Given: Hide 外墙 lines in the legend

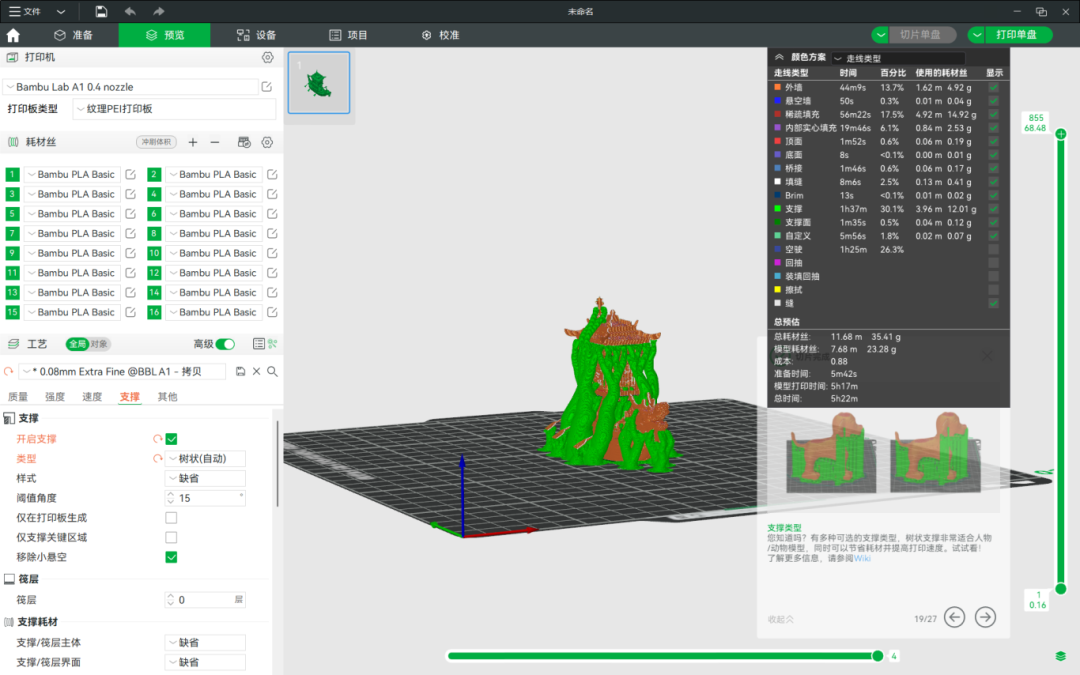Looking at the screenshot, I should click(993, 87).
